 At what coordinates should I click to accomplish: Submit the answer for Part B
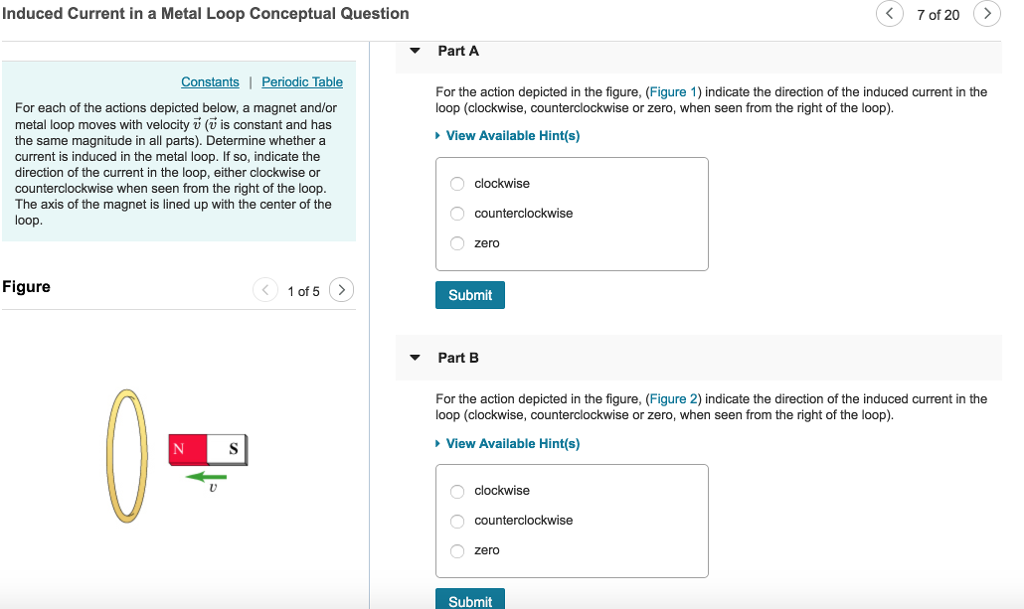(x=469, y=599)
